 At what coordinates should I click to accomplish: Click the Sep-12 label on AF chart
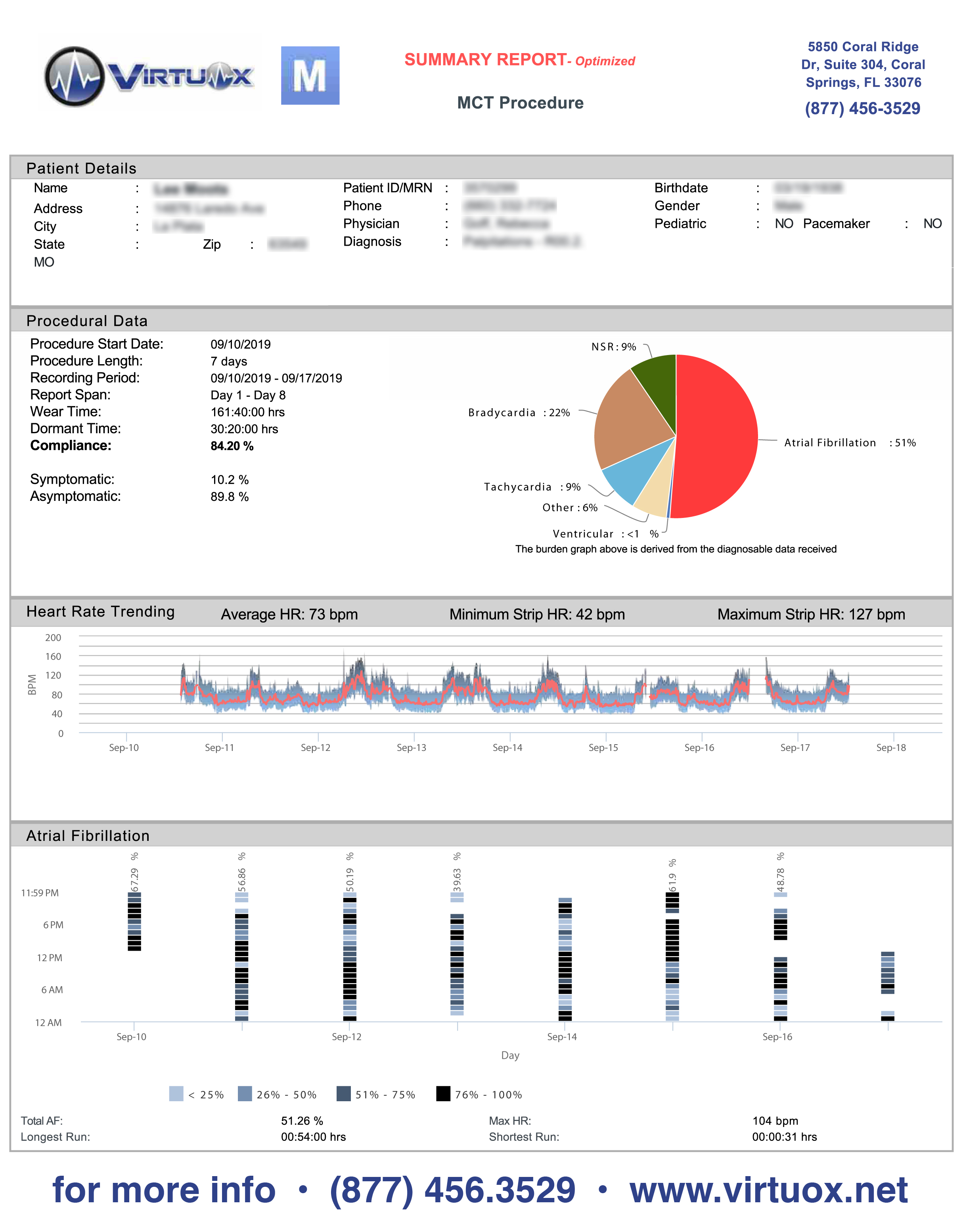pyautogui.click(x=347, y=1037)
